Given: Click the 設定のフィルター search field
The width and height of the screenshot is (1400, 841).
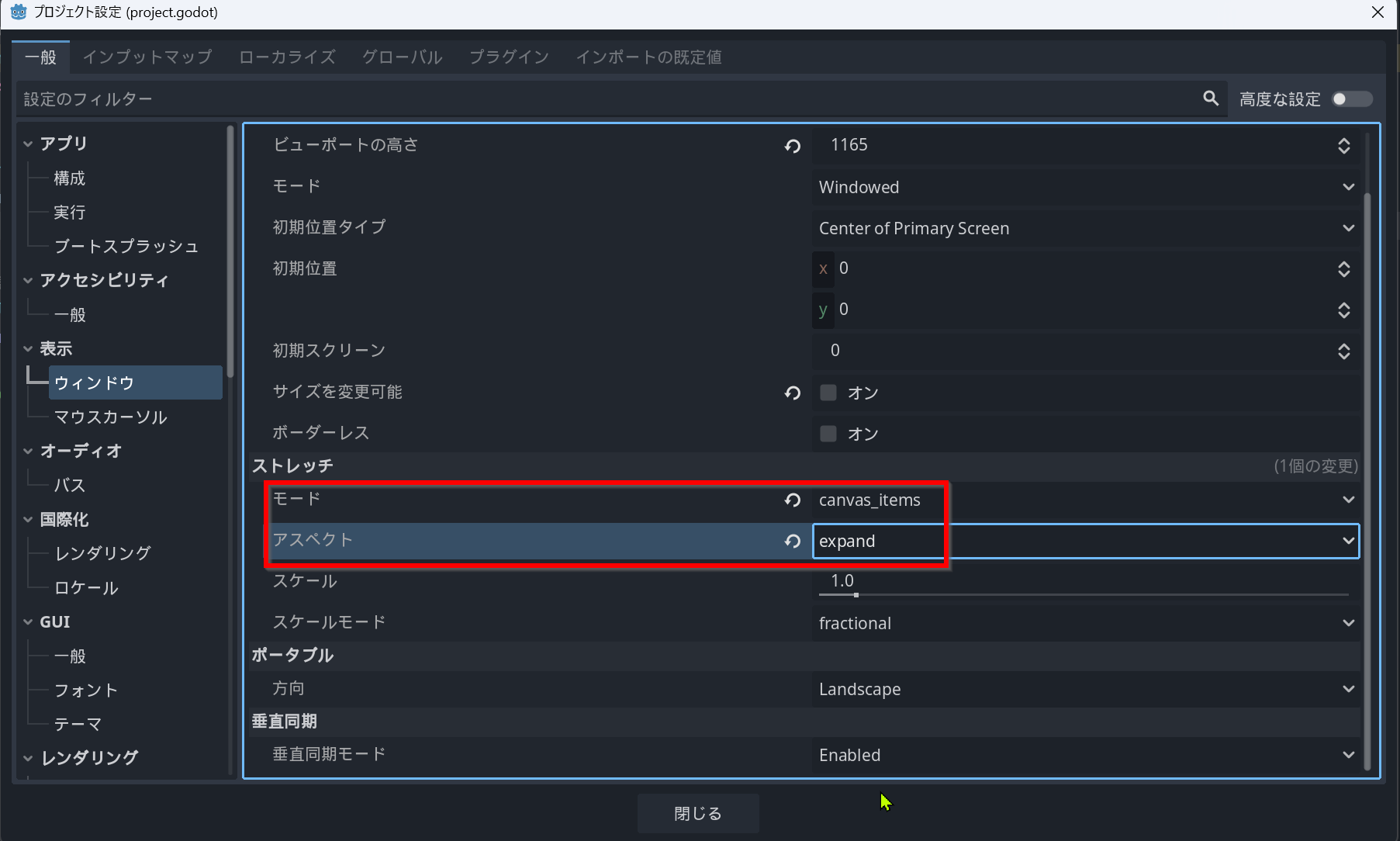Looking at the screenshot, I should 605,99.
